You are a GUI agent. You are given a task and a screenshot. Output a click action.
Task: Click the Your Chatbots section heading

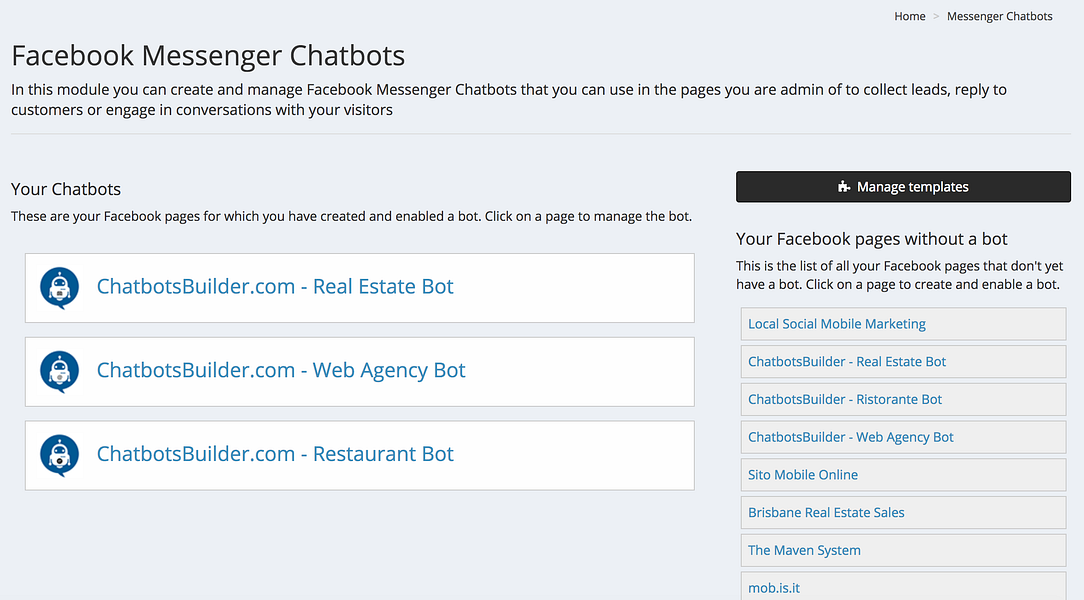[66, 189]
